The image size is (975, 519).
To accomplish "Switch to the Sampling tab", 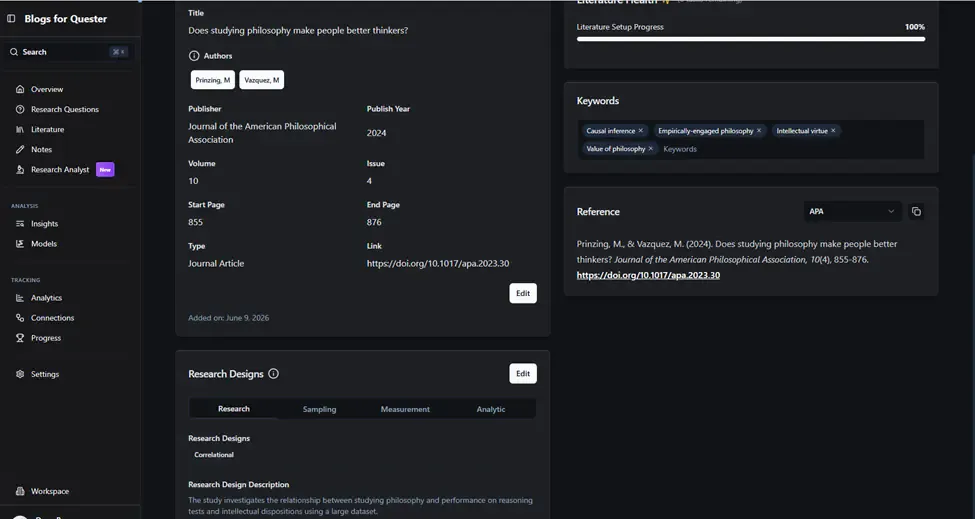I will pos(320,409).
